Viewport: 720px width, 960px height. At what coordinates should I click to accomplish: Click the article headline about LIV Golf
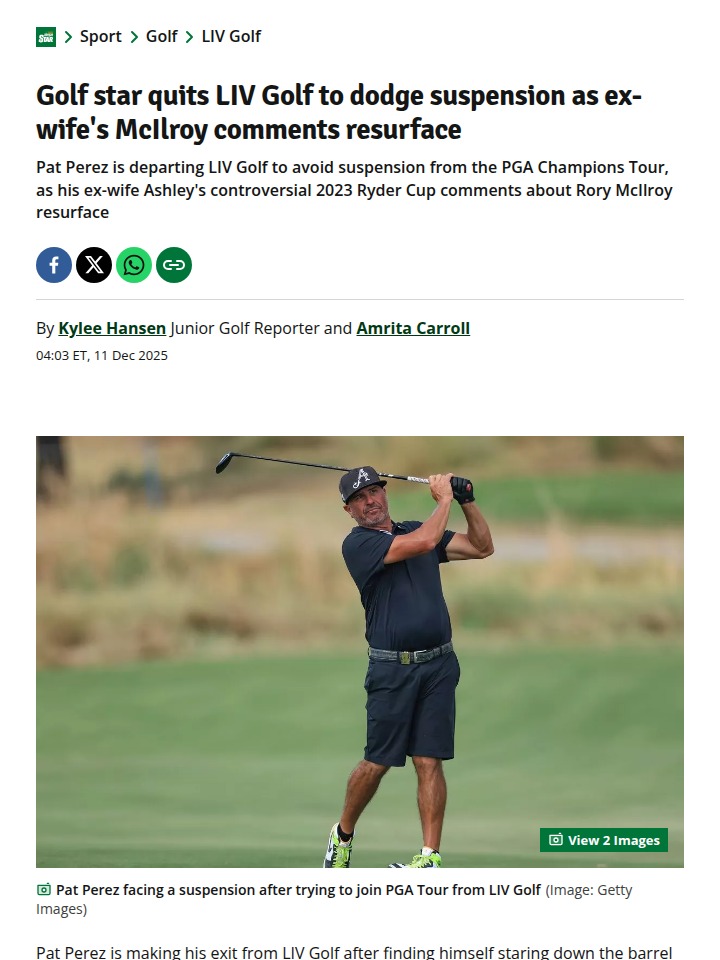click(x=340, y=113)
